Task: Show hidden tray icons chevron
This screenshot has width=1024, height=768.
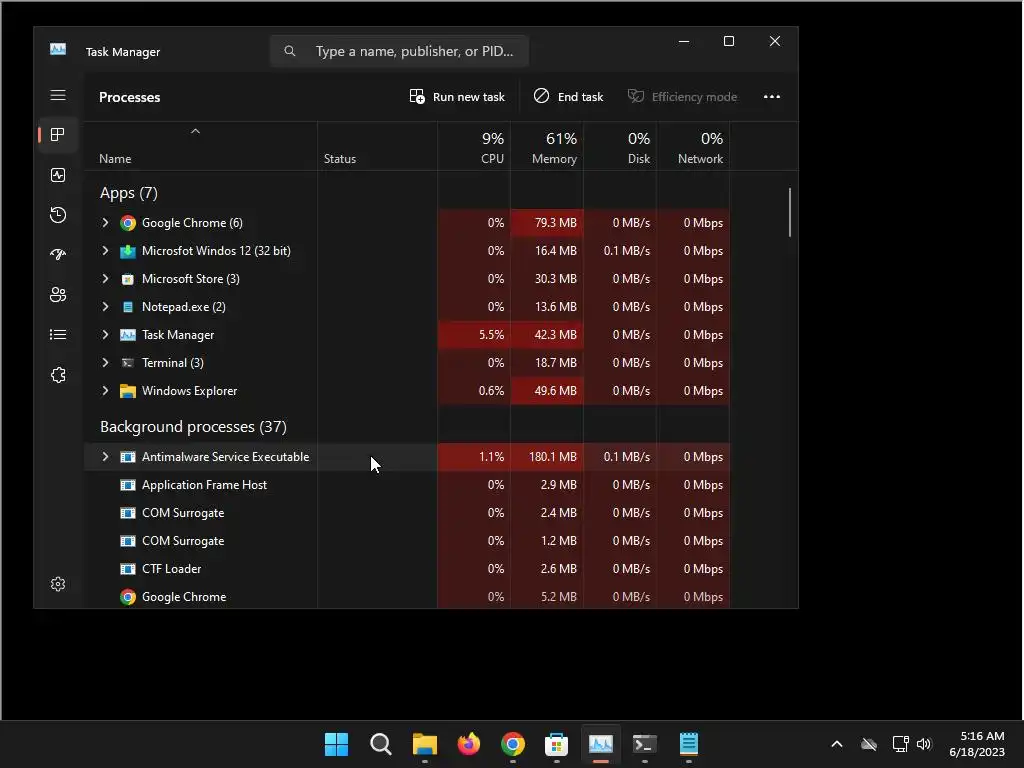Action: 837,744
